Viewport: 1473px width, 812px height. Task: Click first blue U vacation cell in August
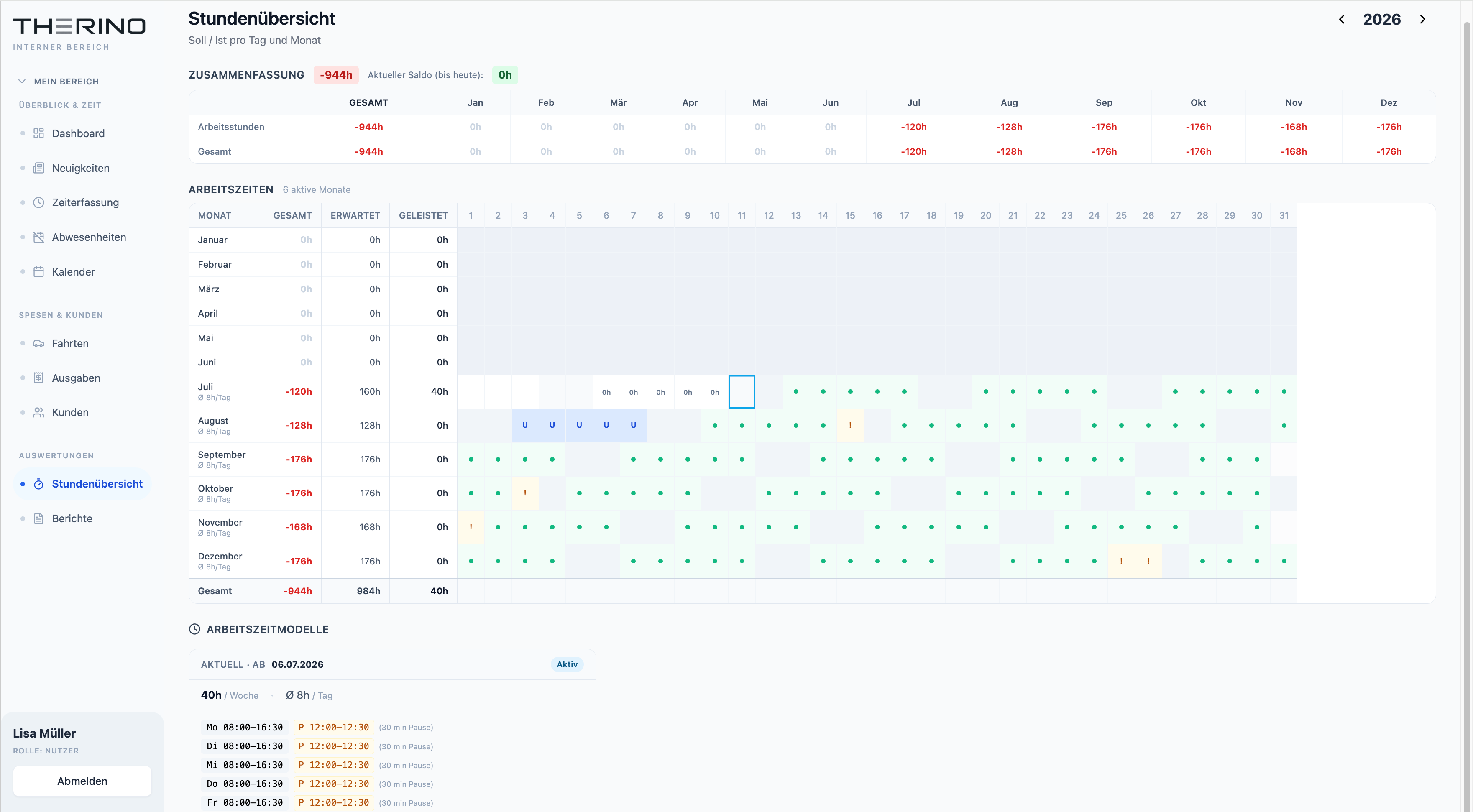[x=525, y=425]
